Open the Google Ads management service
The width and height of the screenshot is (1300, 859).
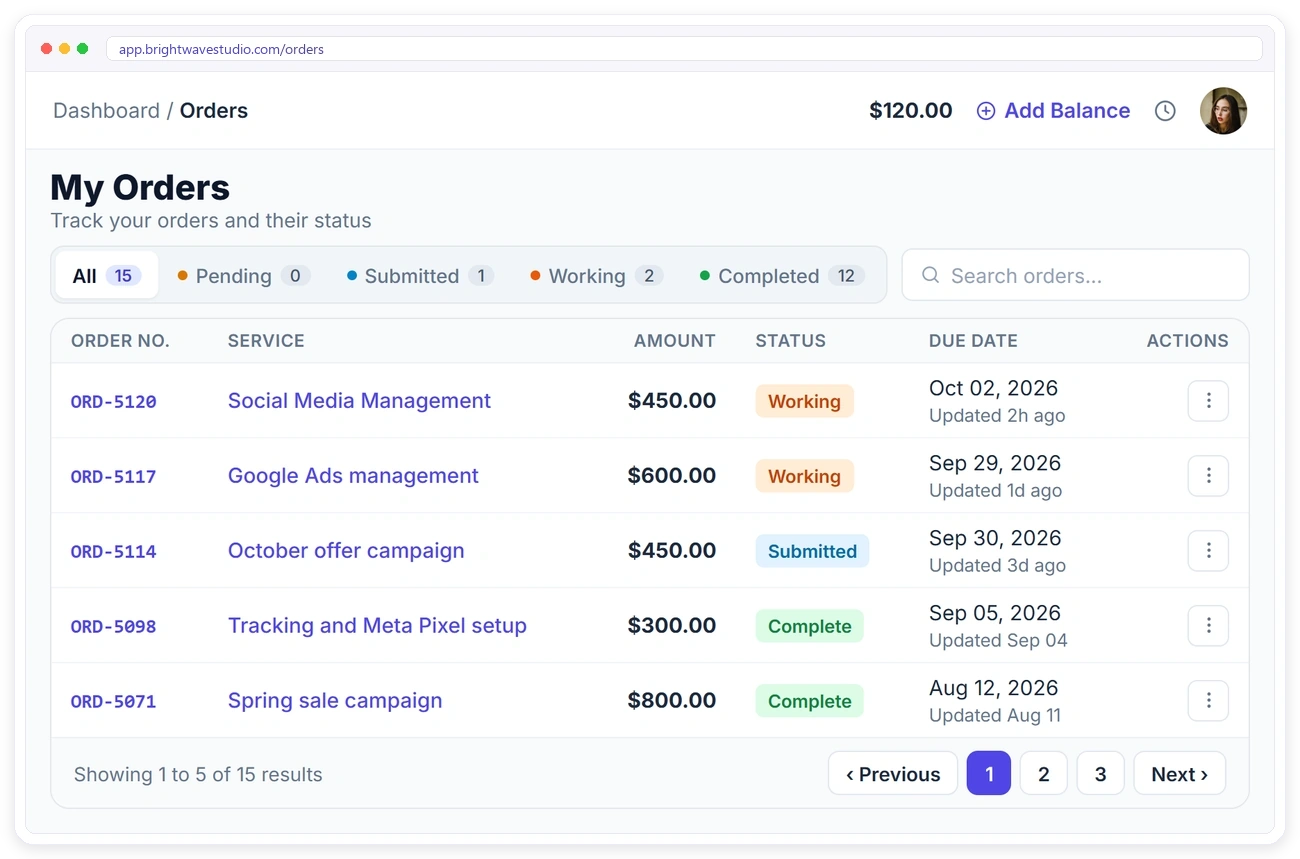coord(353,476)
